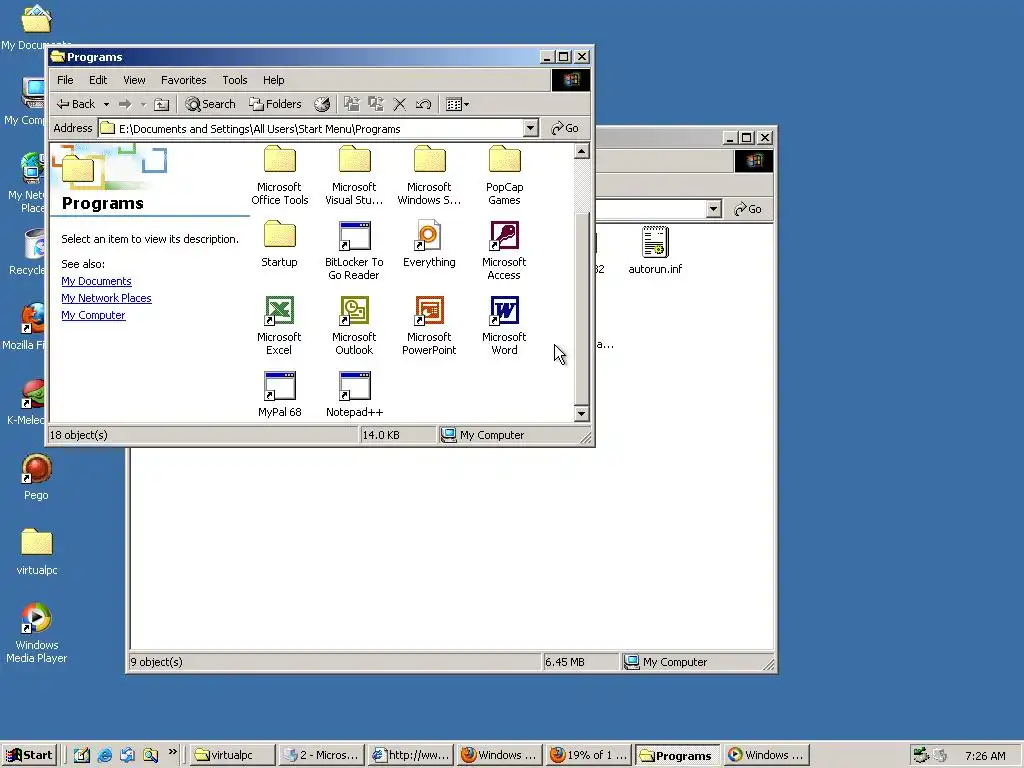Select the Microsoft Excel shortcut
Viewport: 1024px width, 768px height.
pos(280,325)
